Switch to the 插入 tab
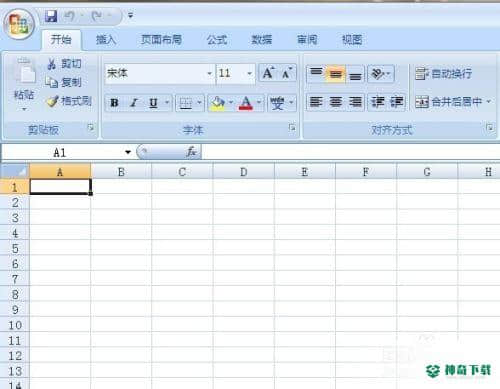 pyautogui.click(x=106, y=40)
